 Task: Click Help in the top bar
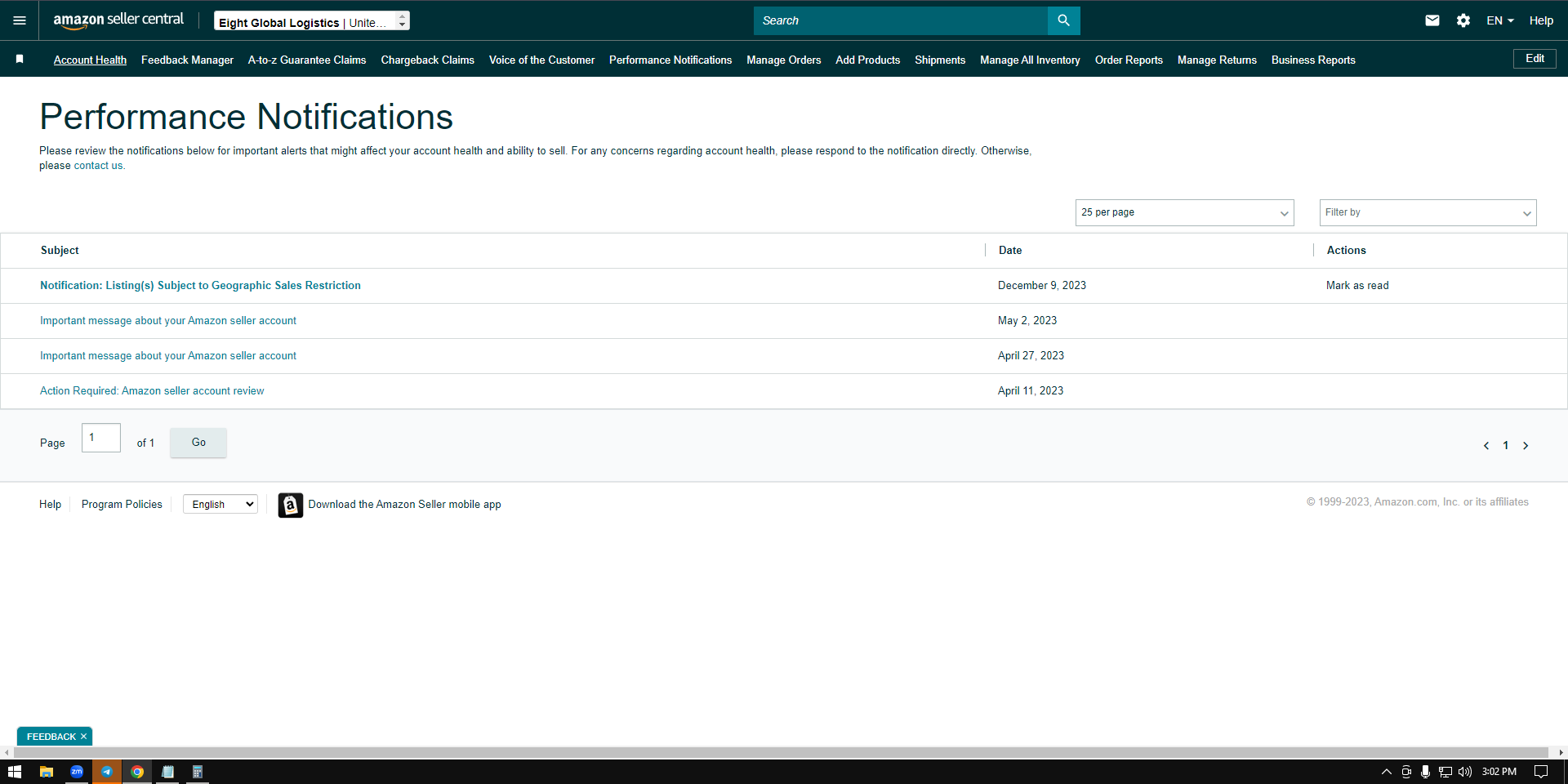(1541, 20)
